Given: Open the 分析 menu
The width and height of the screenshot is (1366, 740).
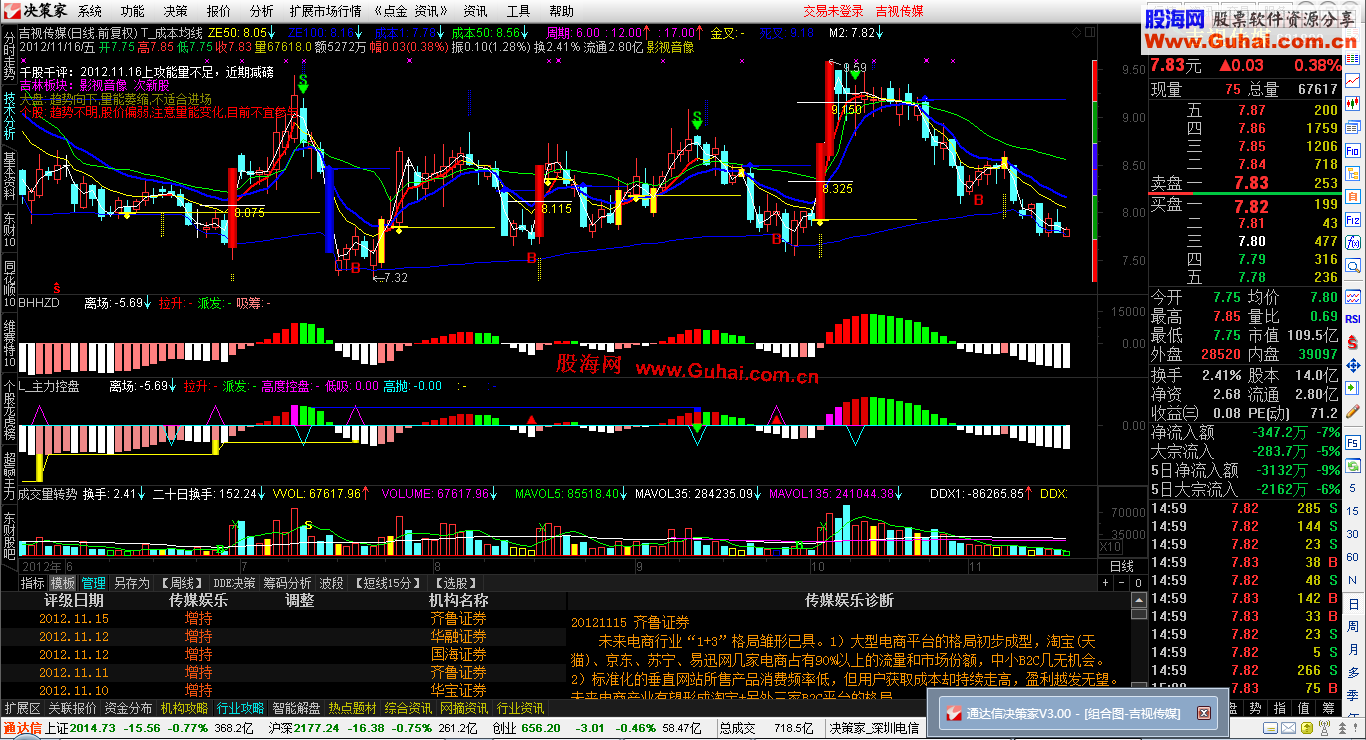Looking at the screenshot, I should 262,11.
